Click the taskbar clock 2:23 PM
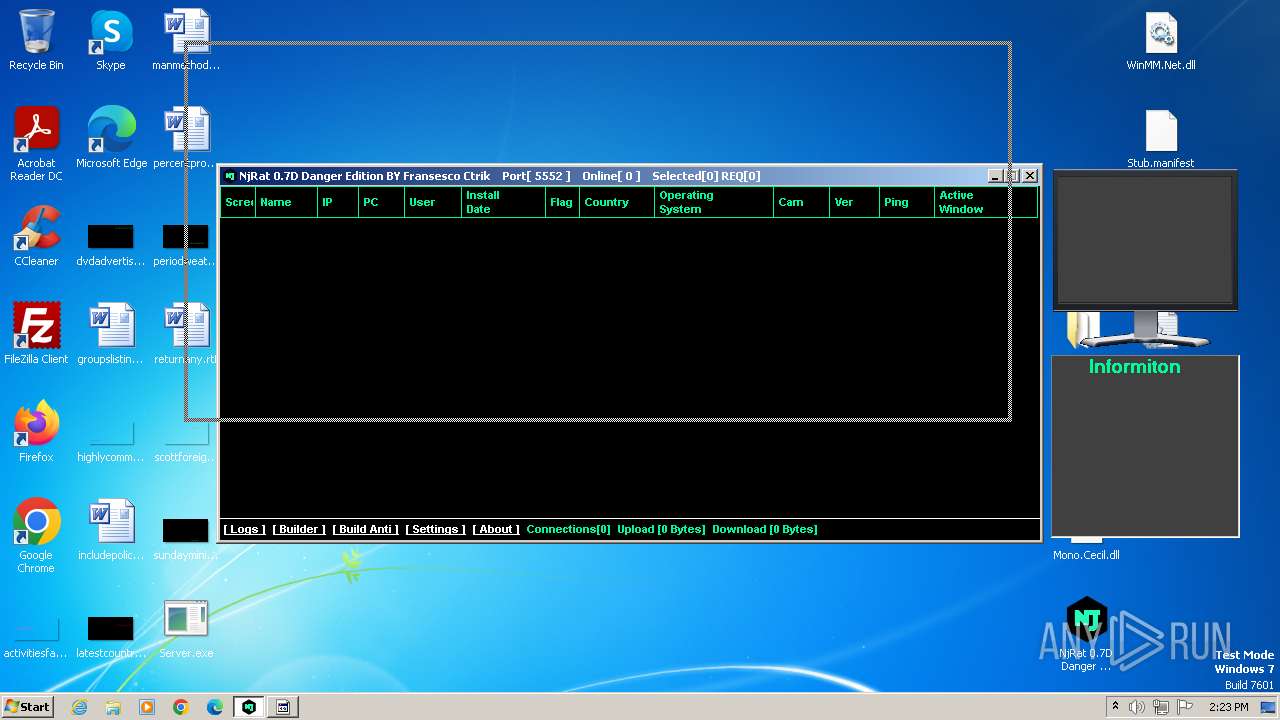 pos(1229,707)
